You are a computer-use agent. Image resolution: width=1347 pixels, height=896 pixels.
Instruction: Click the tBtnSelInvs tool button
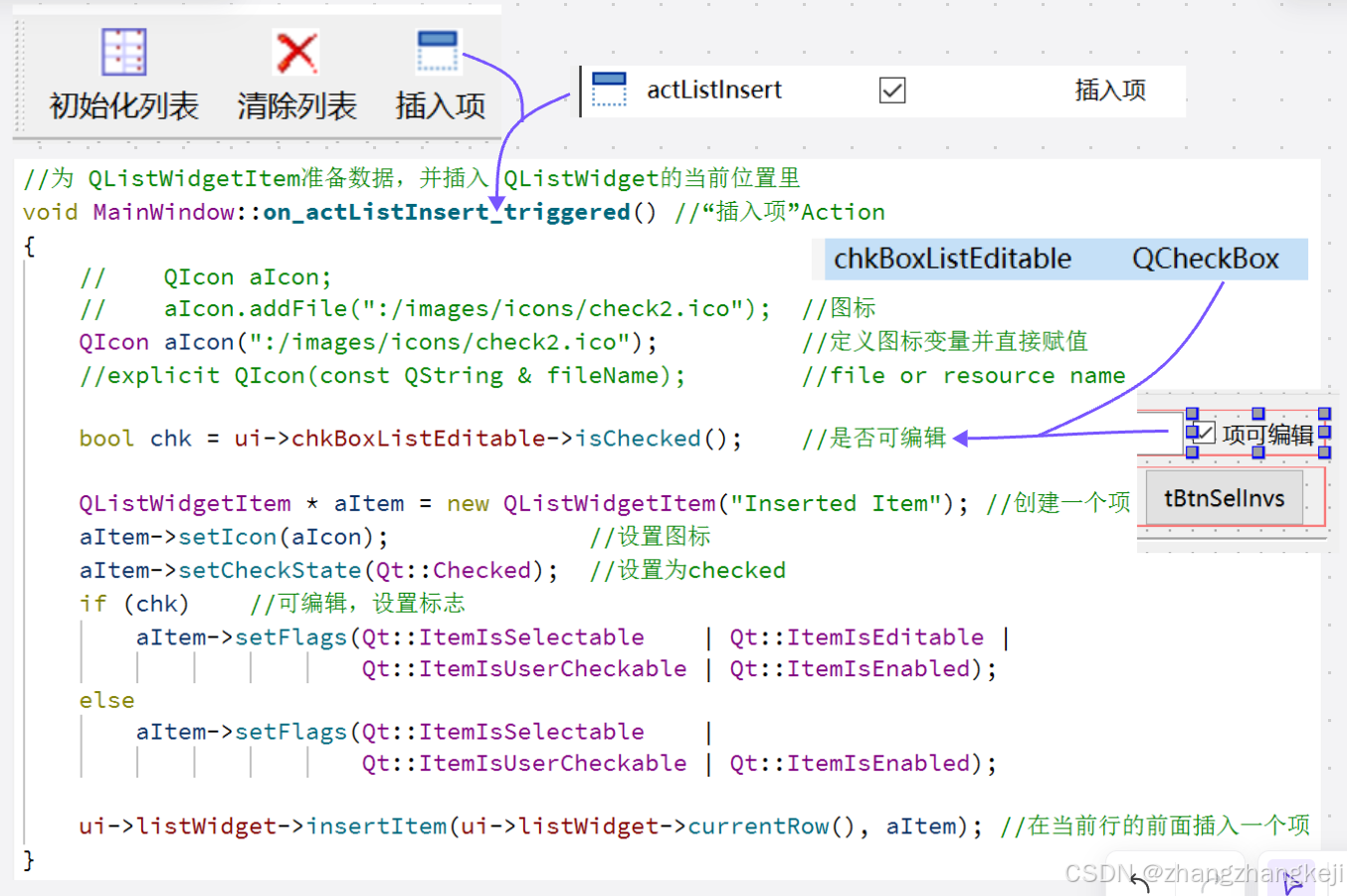pos(1225,498)
